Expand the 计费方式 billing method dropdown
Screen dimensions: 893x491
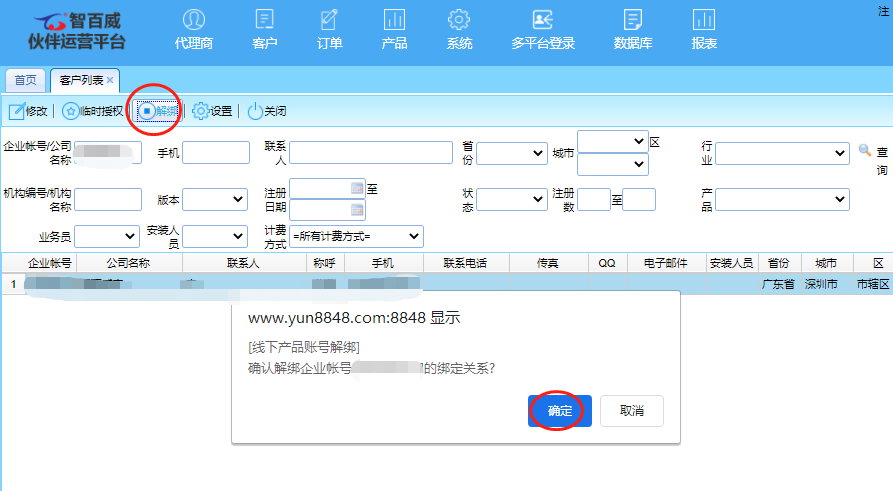point(356,236)
